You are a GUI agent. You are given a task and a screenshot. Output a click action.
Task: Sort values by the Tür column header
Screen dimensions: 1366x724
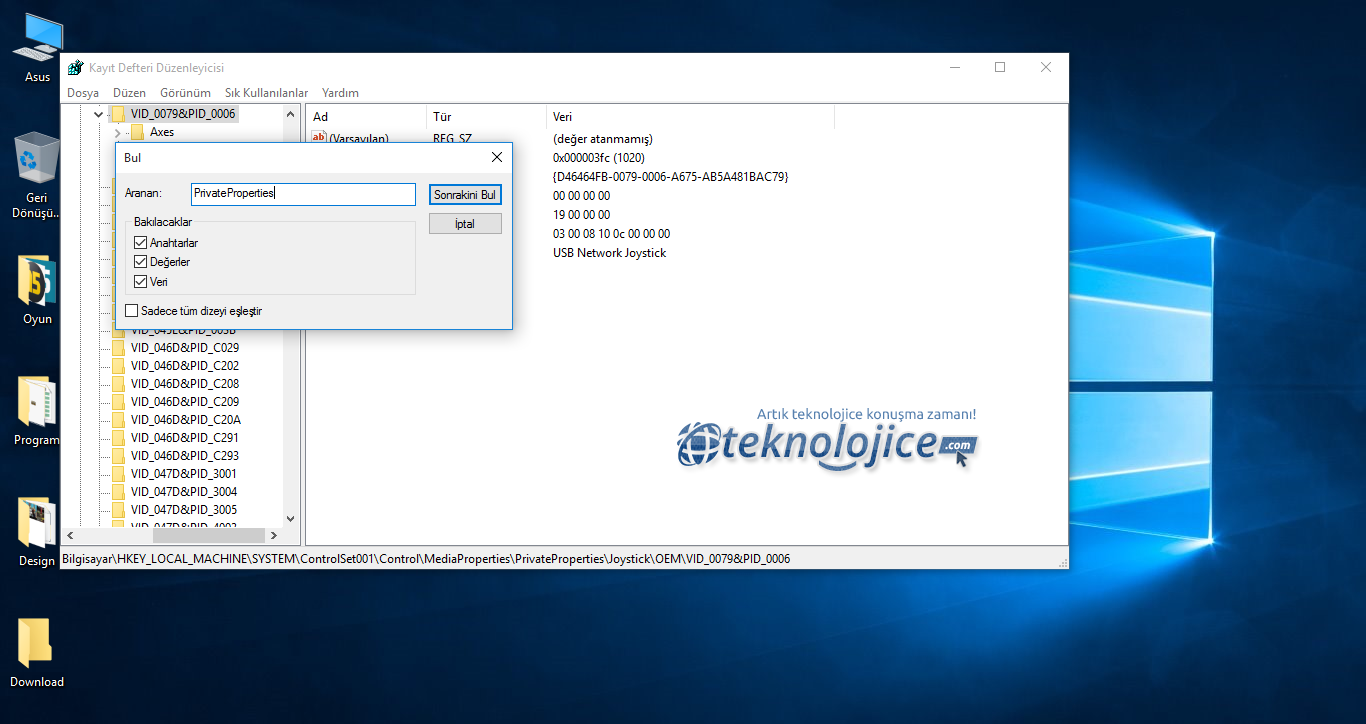tap(486, 117)
